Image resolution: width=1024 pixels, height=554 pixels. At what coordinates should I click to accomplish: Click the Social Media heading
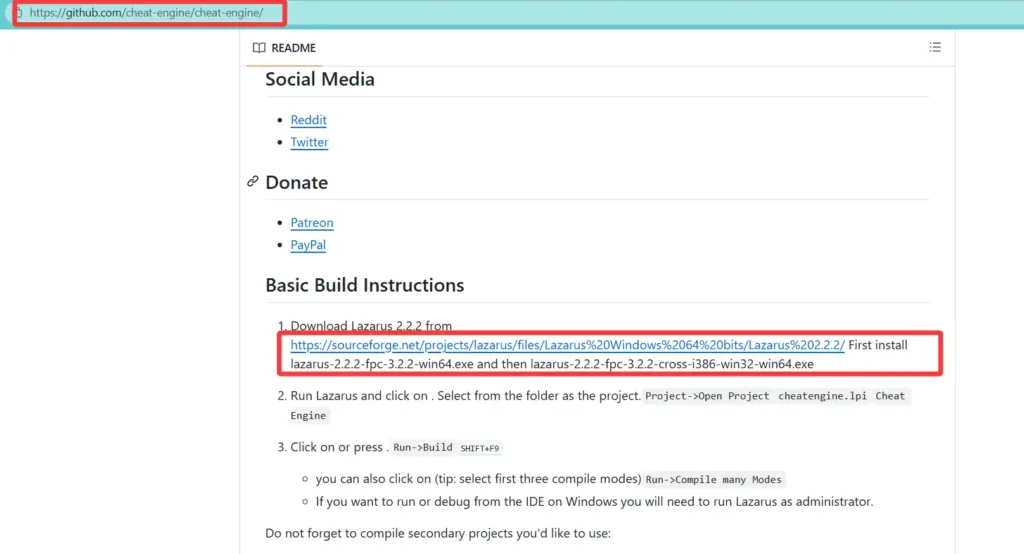[x=320, y=79]
